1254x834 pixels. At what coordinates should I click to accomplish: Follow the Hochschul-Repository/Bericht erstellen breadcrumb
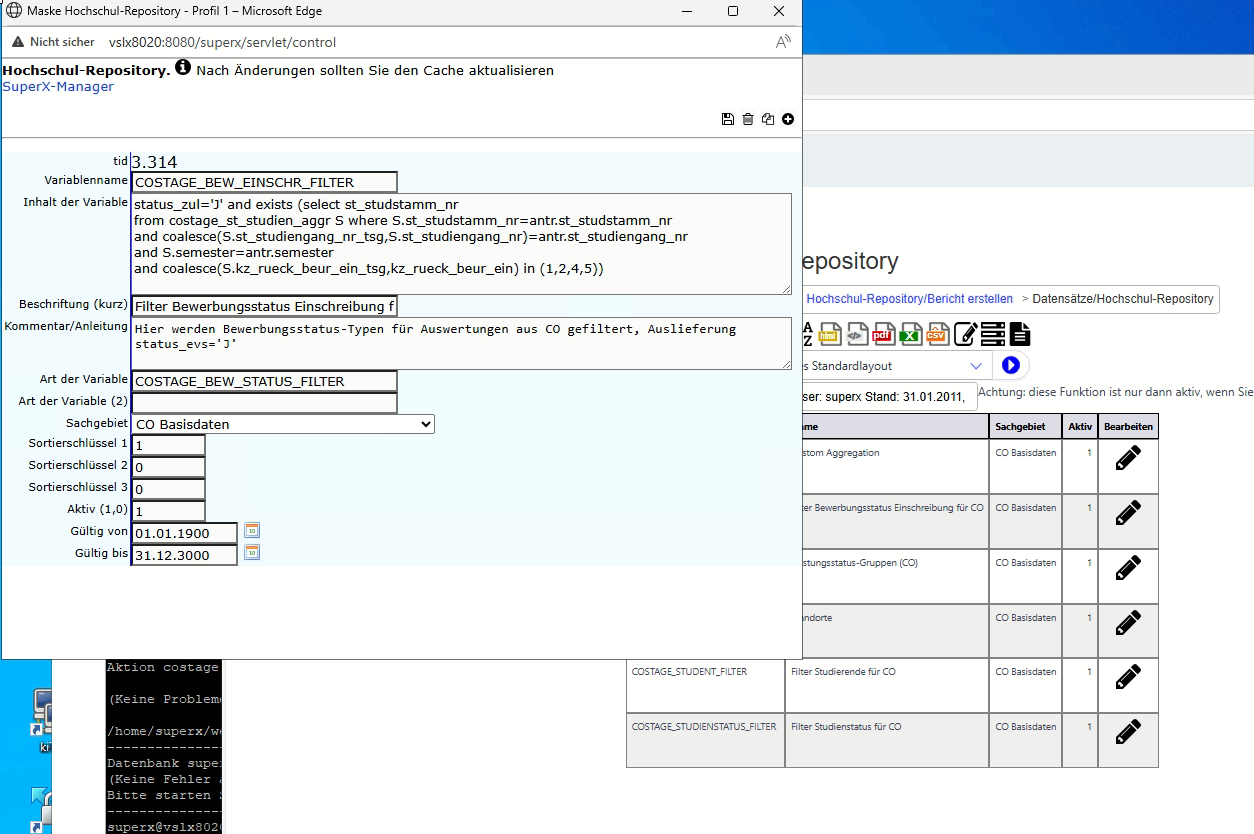[908, 299]
